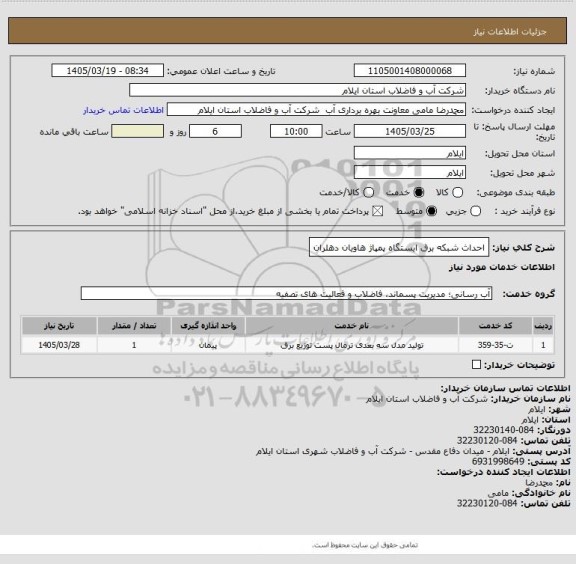
Task: Click the response deadline date 1405/03/25
Action: (x=410, y=131)
